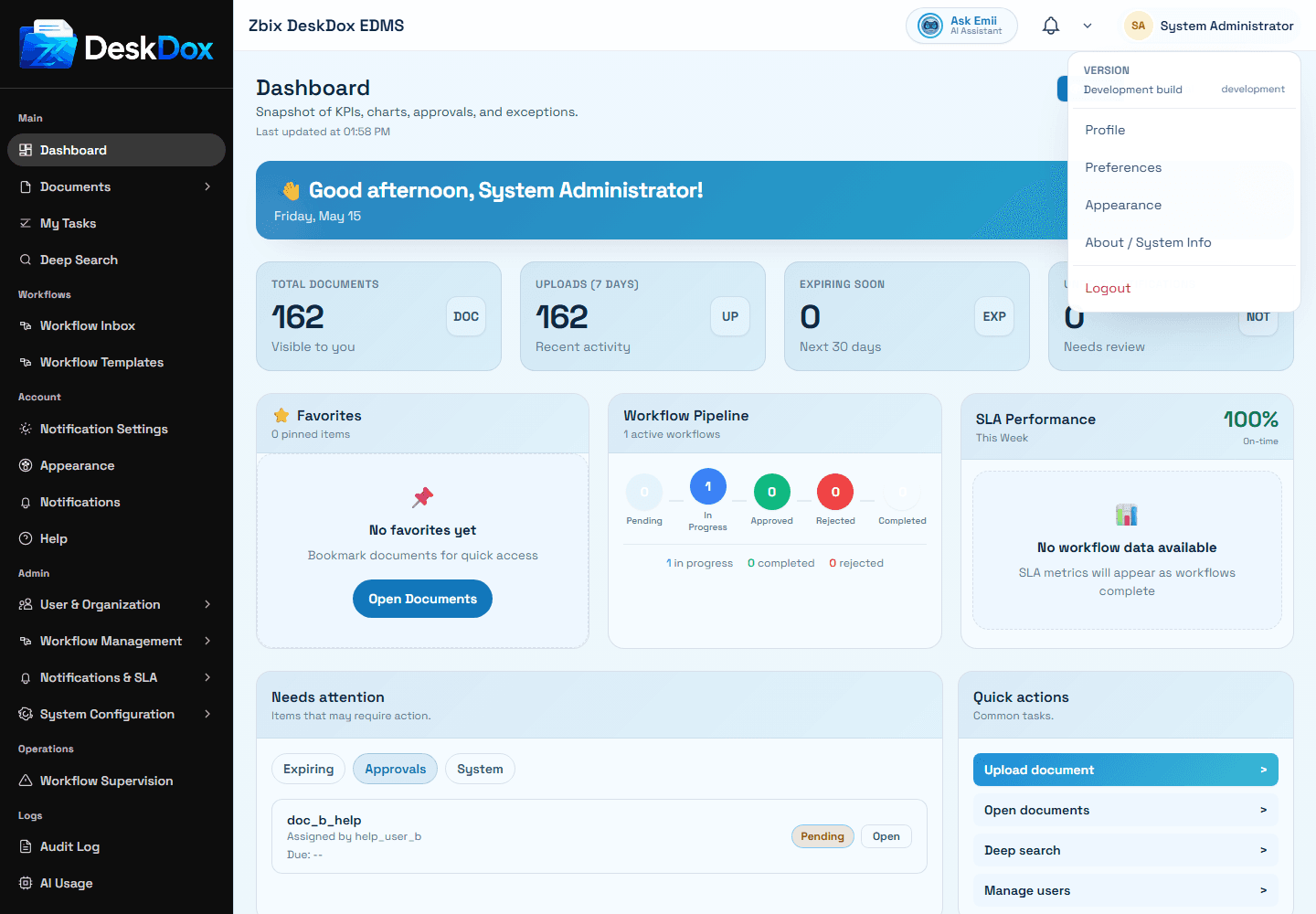Viewport: 1316px width, 914px height.
Task: Click Logout in user menu
Action: tap(1183, 288)
